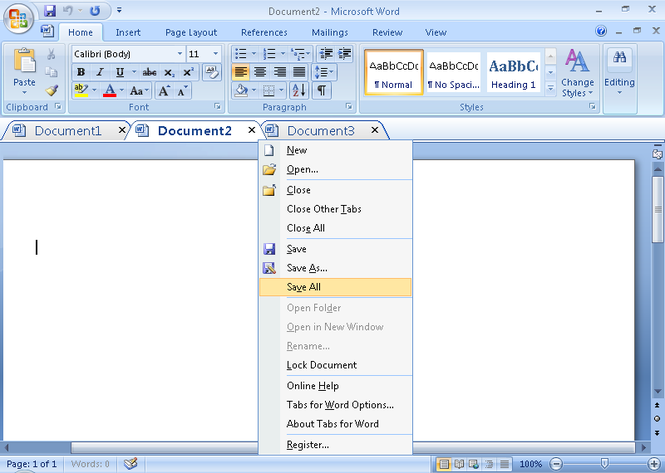Click the Microsoft Office Word Help icon

[601, 31]
